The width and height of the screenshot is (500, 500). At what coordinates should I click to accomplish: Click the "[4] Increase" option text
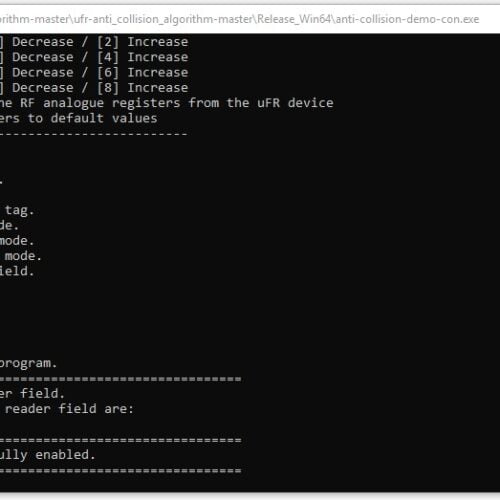click(x=143, y=57)
